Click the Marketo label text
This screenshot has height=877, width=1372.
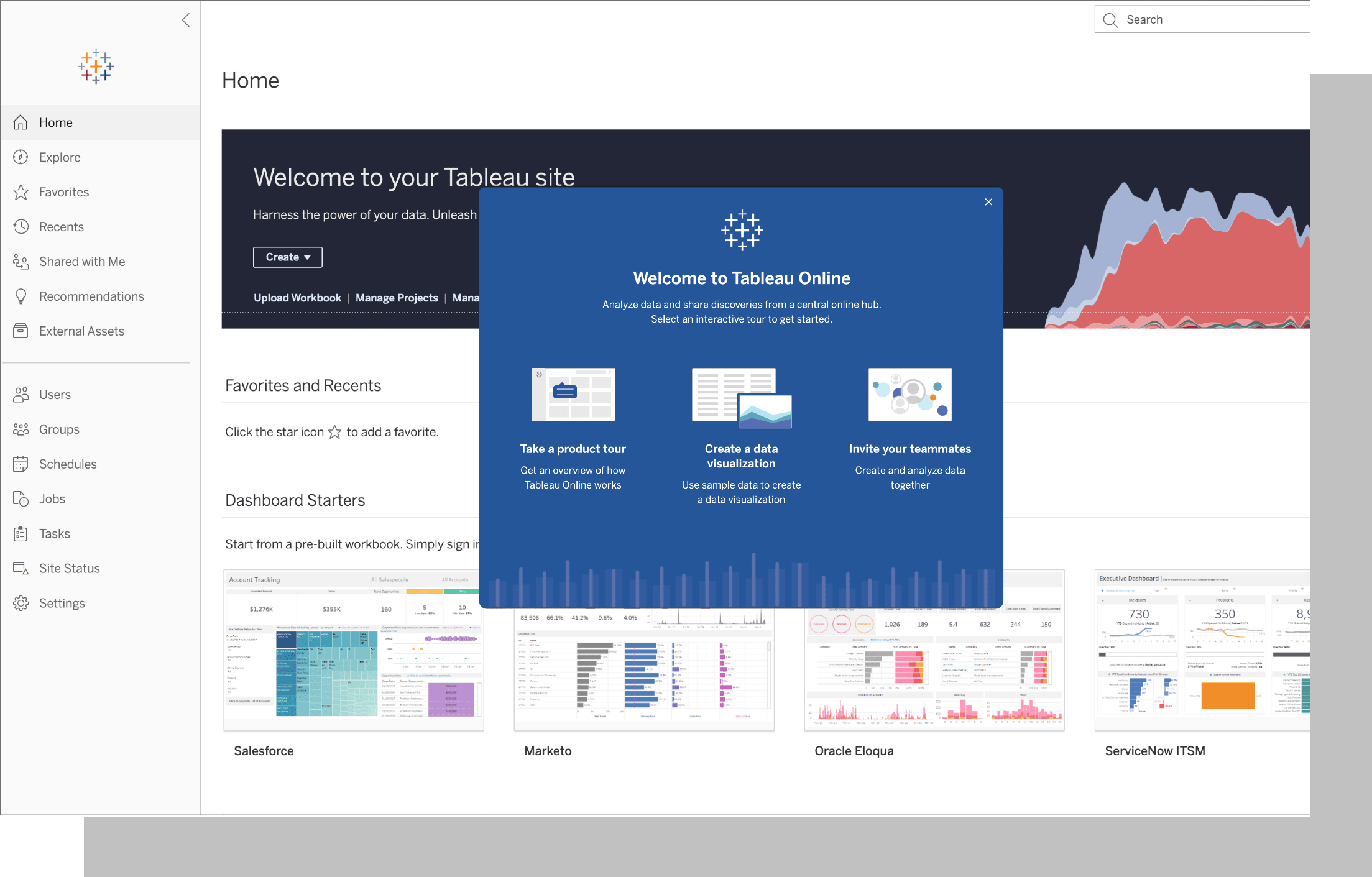point(548,751)
